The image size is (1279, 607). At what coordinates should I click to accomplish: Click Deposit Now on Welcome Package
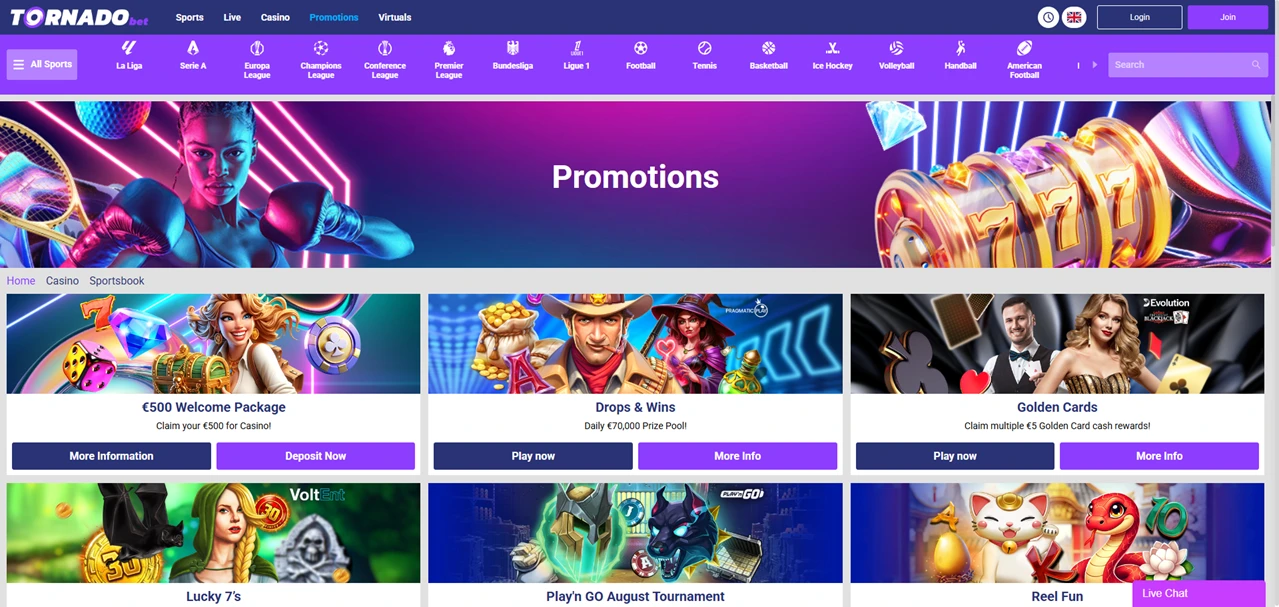[x=315, y=456]
